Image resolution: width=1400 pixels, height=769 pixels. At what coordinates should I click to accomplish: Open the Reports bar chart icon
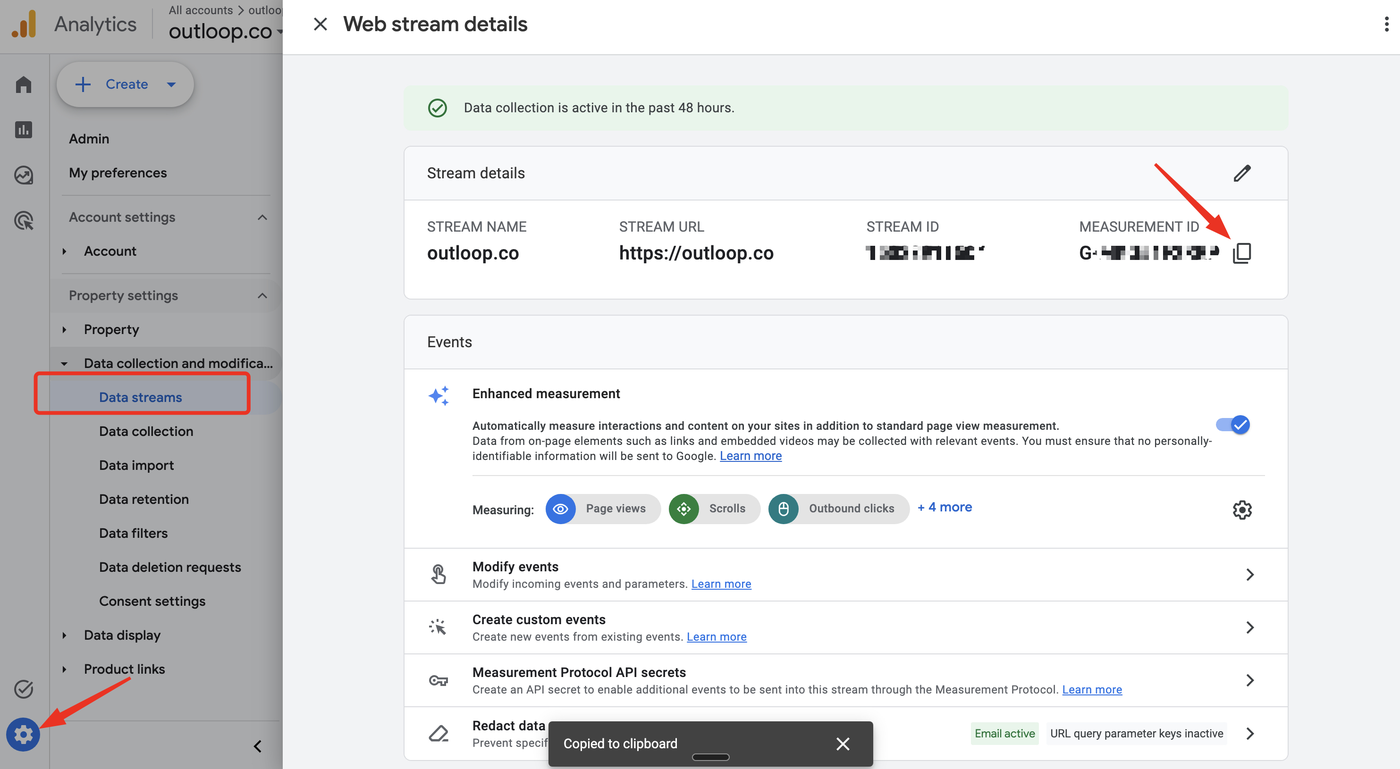(24, 130)
